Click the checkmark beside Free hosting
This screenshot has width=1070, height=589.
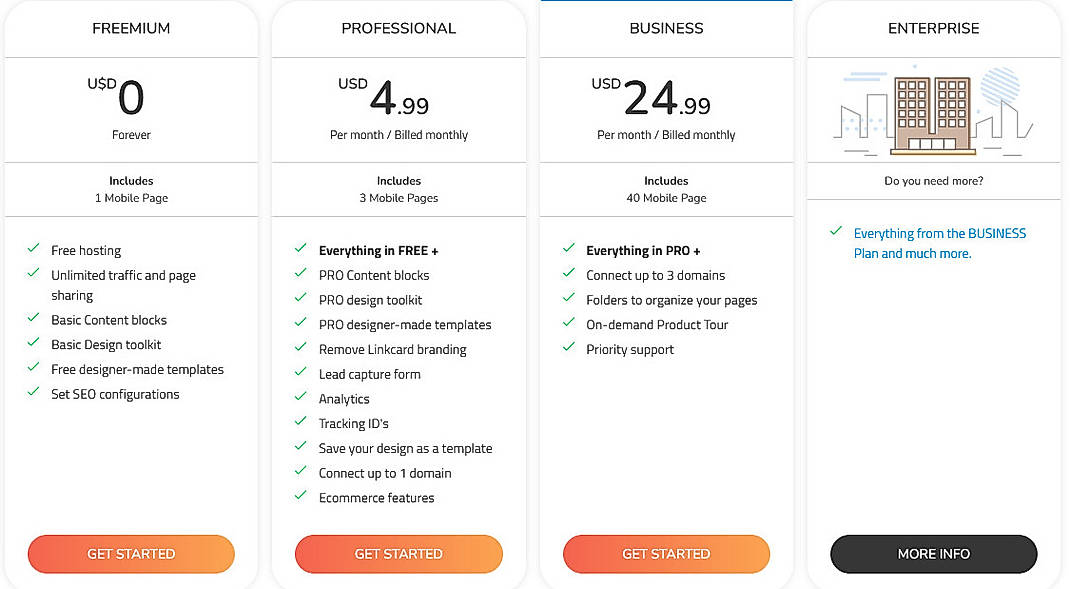click(33, 248)
